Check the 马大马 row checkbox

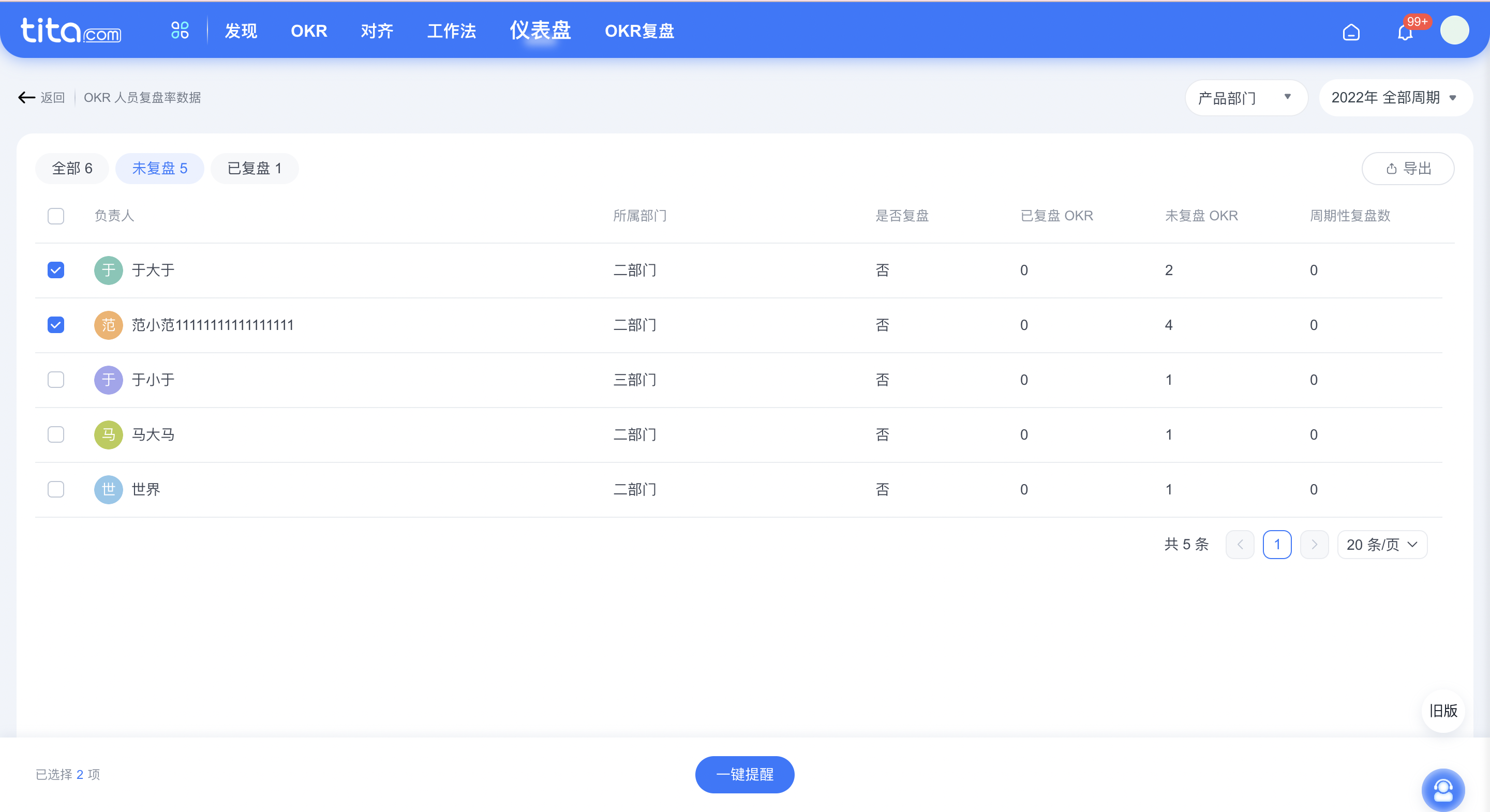click(x=55, y=434)
